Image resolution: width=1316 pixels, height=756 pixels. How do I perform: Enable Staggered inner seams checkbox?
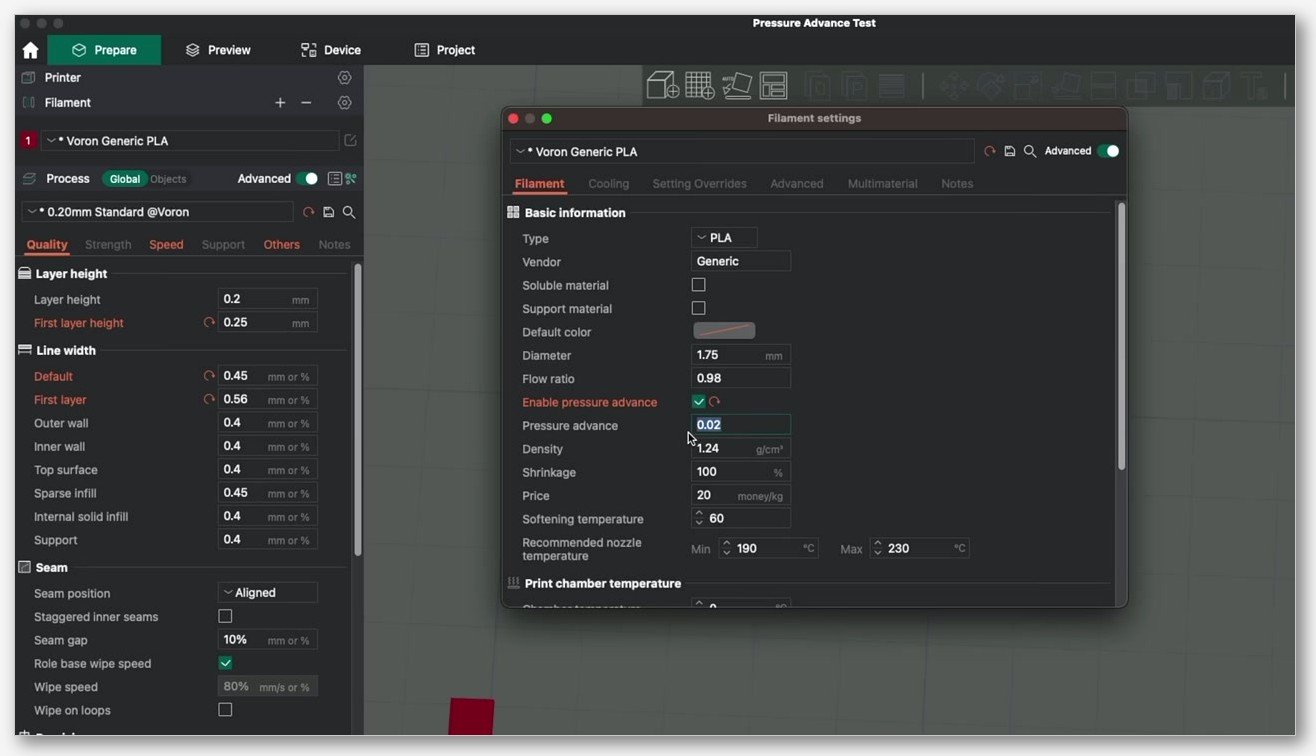[x=225, y=617]
